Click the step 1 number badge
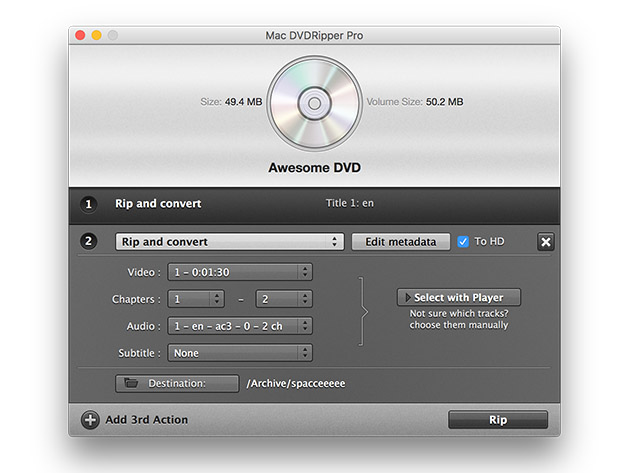 88,204
